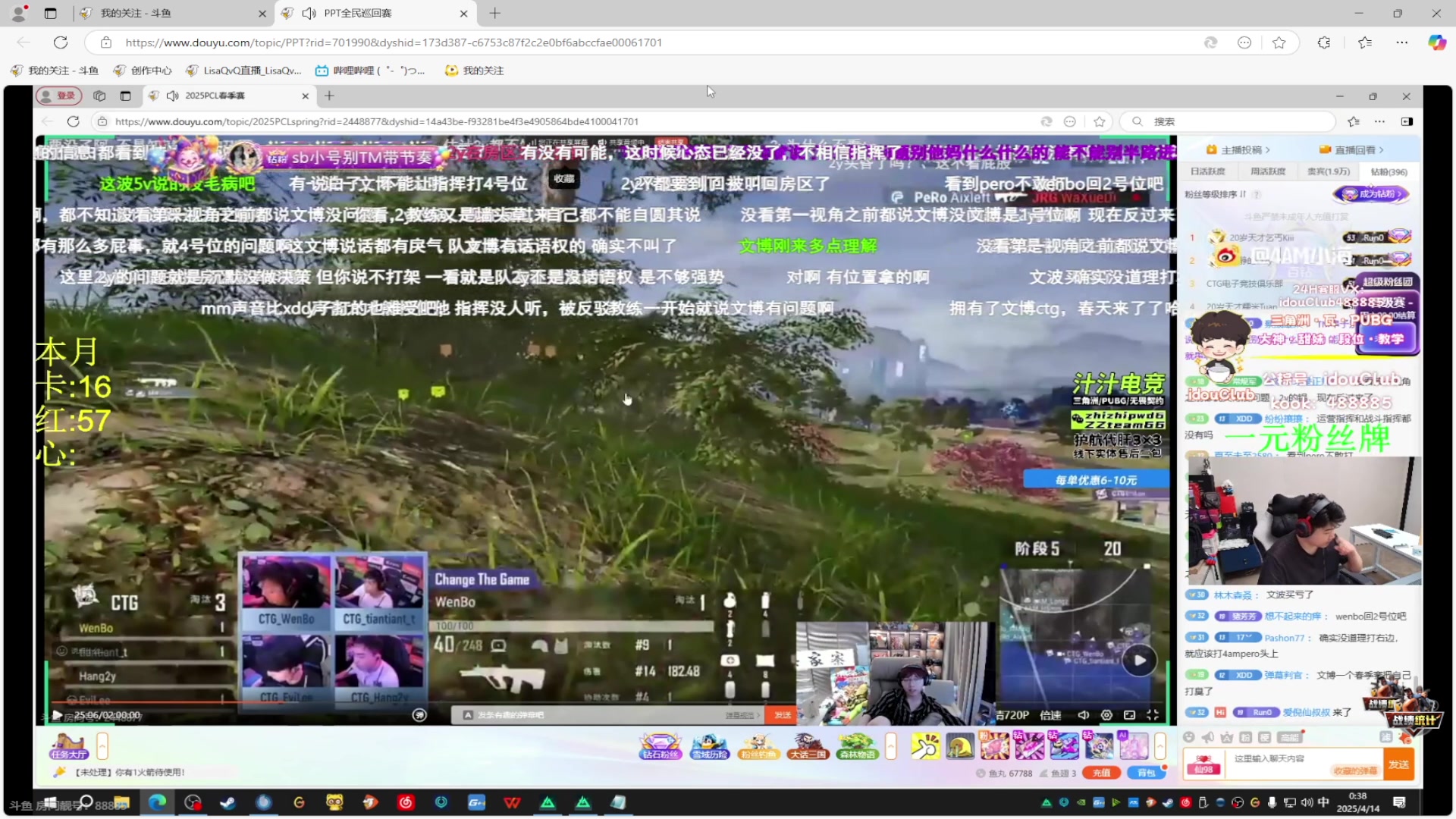Click the horn broadcast icon in the chat toolbar
This screenshot has height=819, width=1456.
1208,737
